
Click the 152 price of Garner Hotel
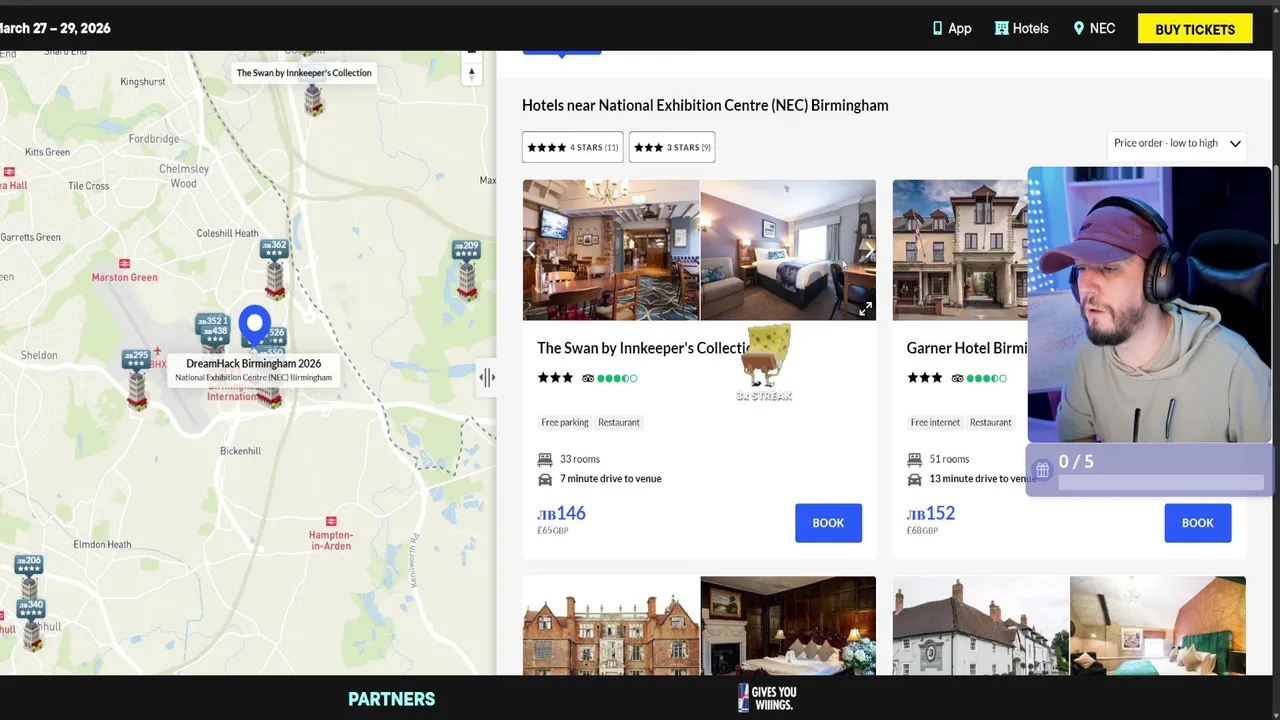point(931,513)
